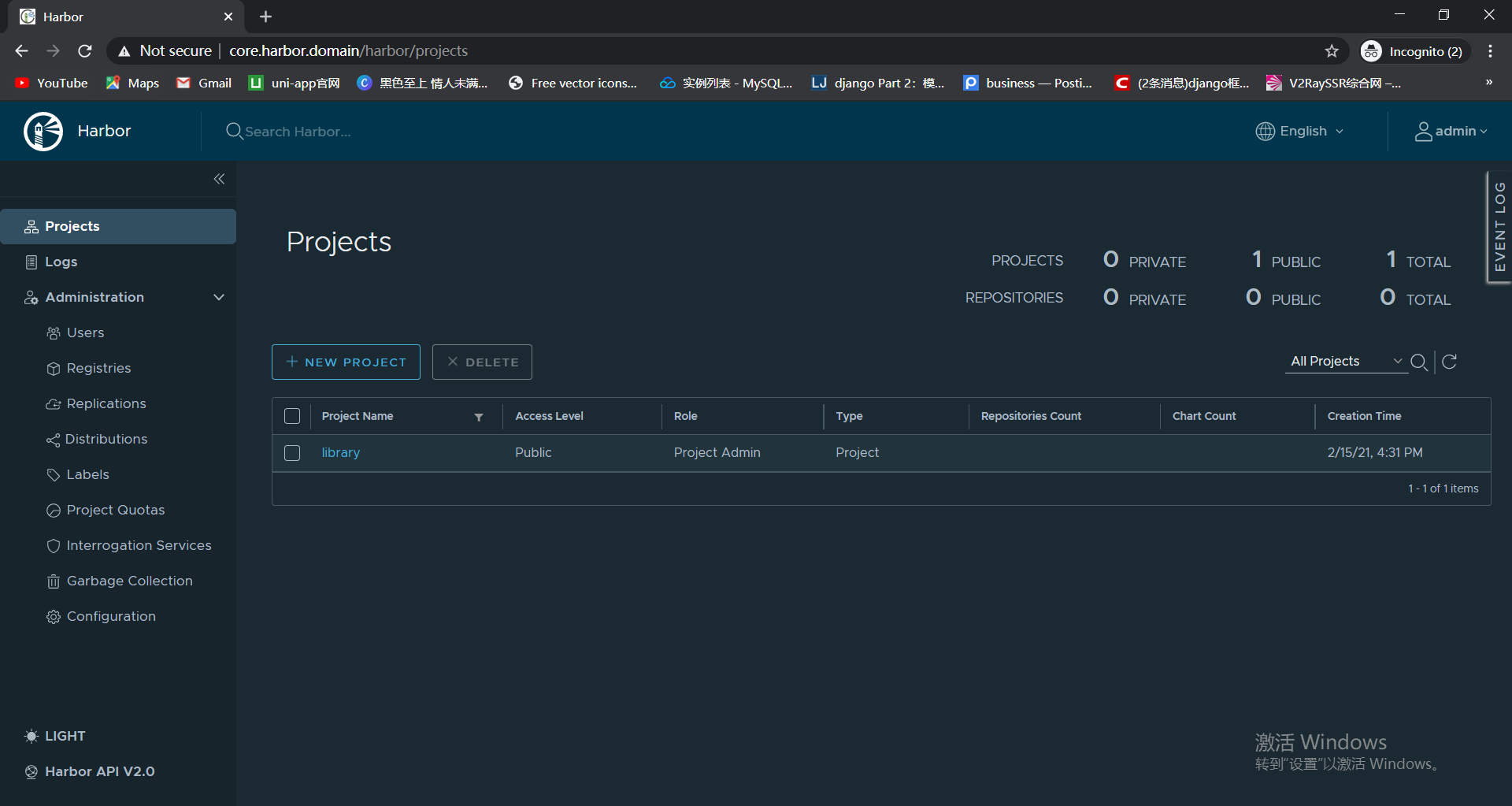Sort by Repositories Count column
This screenshot has height=806, width=1512.
[x=1031, y=416]
